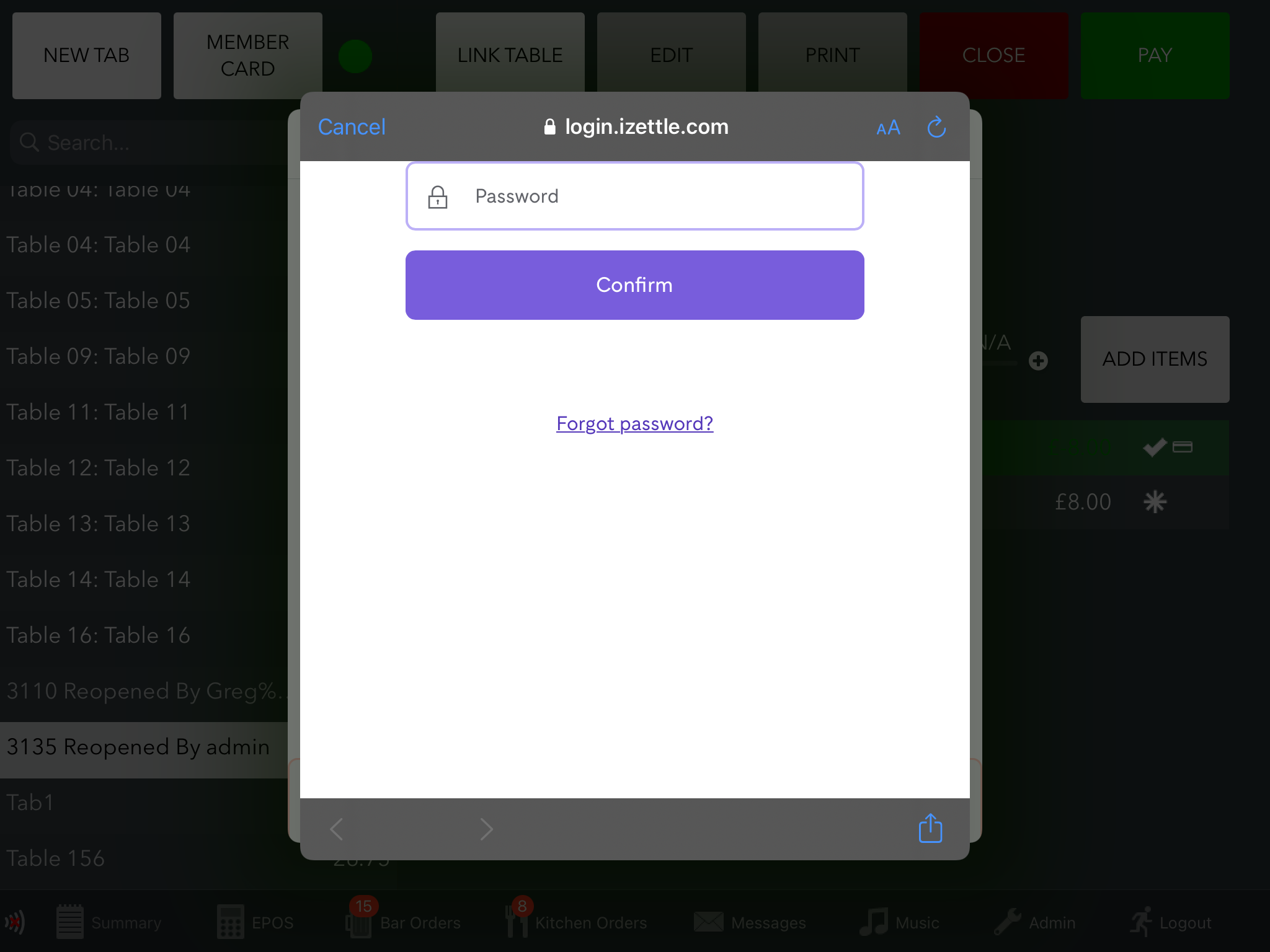Click the NEW TAB button in POS toolbar

tap(86, 55)
